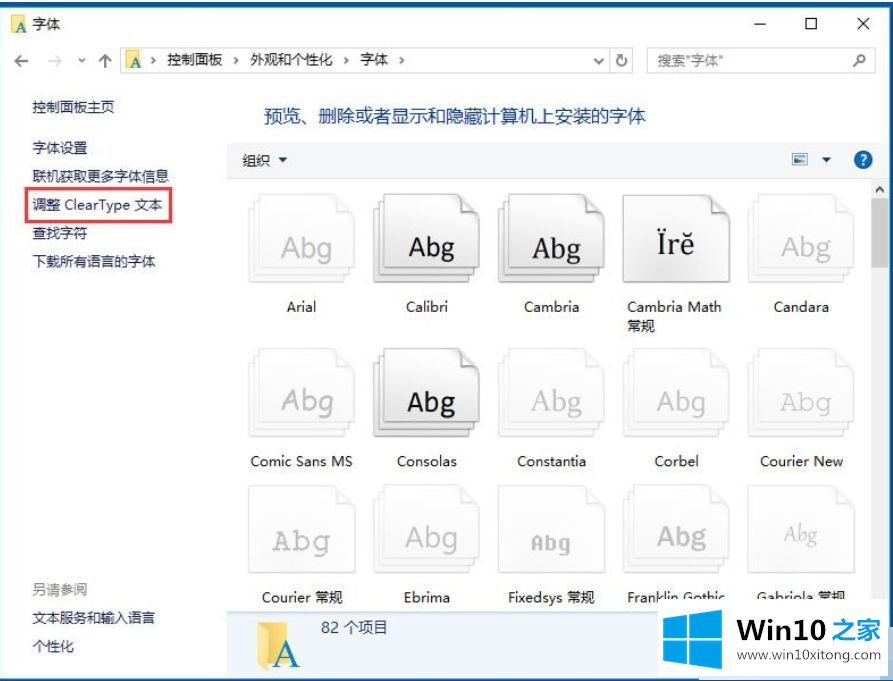Viewport: 893px width, 681px height.
Task: Click the Cambria Math 常规 name label
Action: (x=674, y=316)
